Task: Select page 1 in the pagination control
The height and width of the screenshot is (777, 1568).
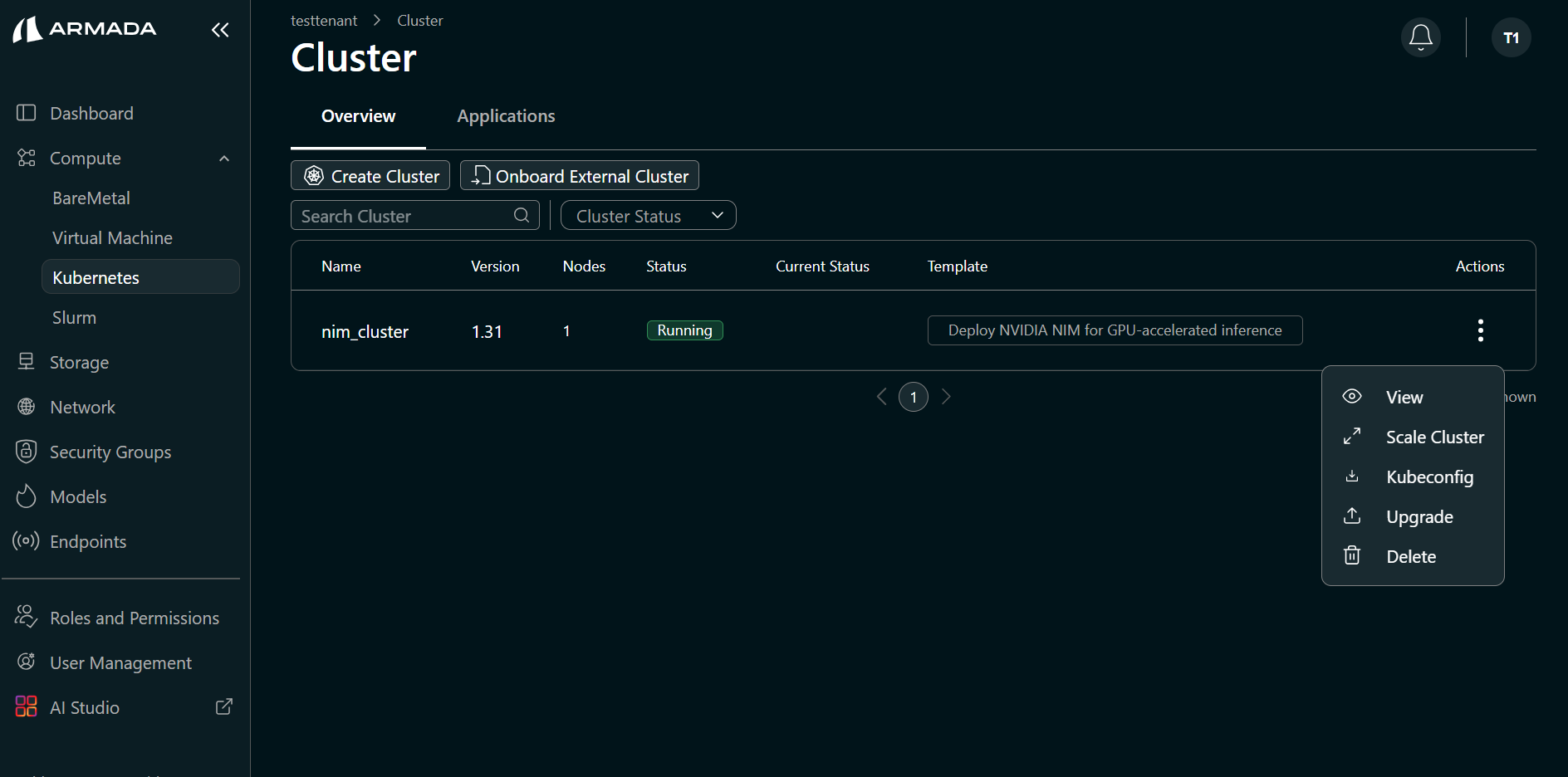Action: [913, 396]
